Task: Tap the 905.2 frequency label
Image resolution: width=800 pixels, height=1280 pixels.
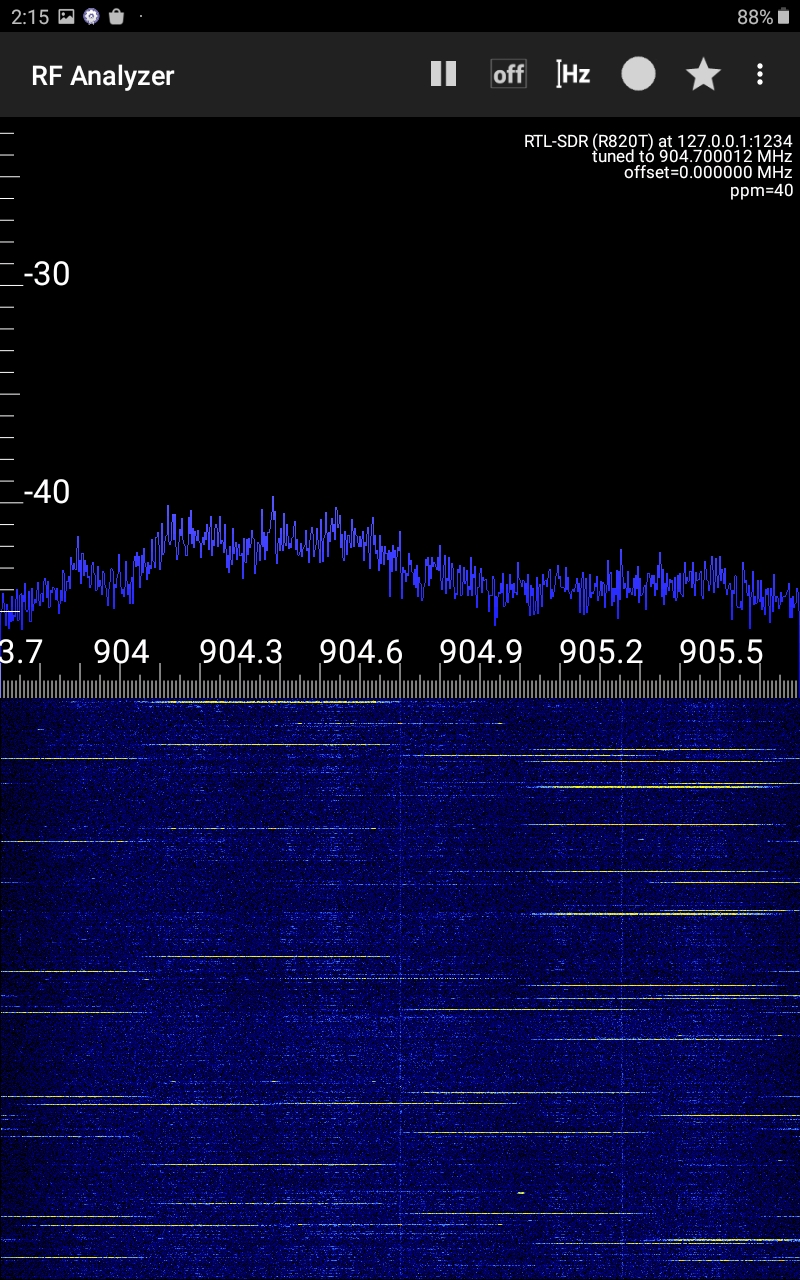Action: 601,652
